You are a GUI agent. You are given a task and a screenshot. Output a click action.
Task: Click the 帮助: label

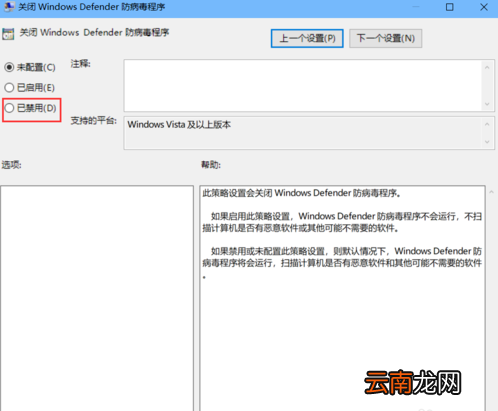point(211,165)
